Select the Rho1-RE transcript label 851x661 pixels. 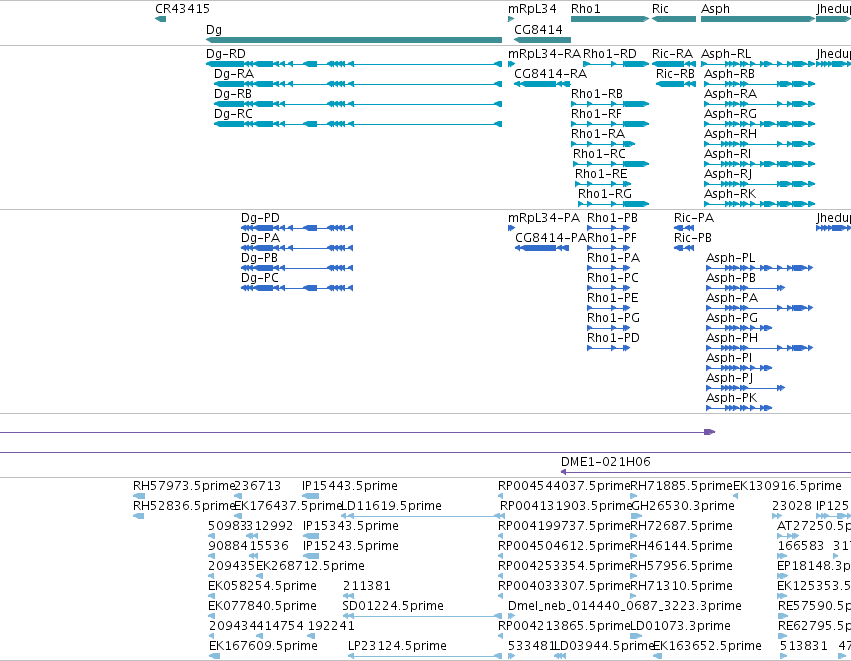point(601,174)
